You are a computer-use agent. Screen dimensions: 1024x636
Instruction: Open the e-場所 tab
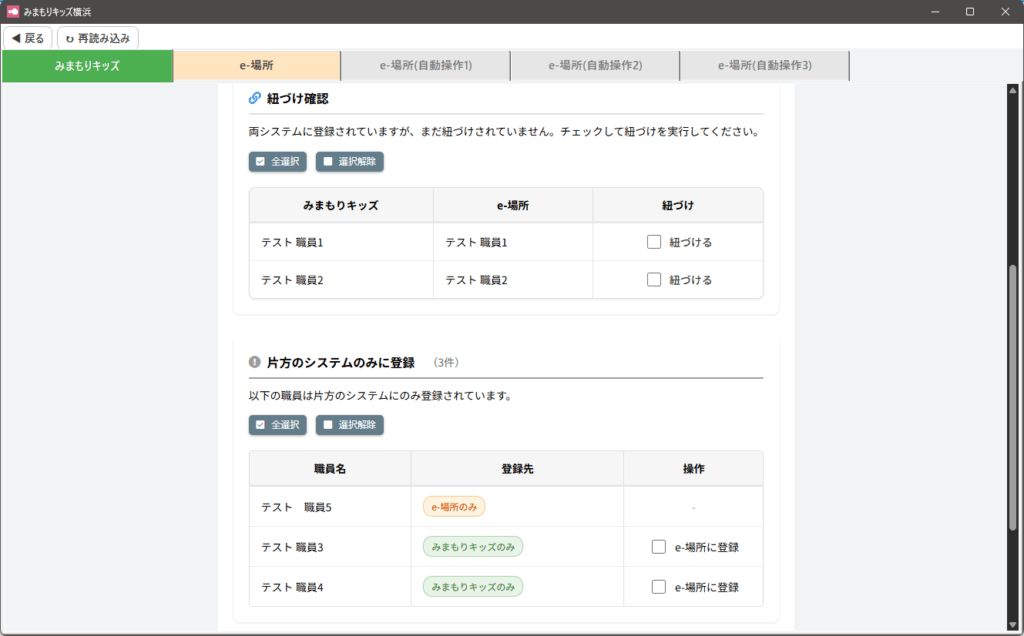257,66
